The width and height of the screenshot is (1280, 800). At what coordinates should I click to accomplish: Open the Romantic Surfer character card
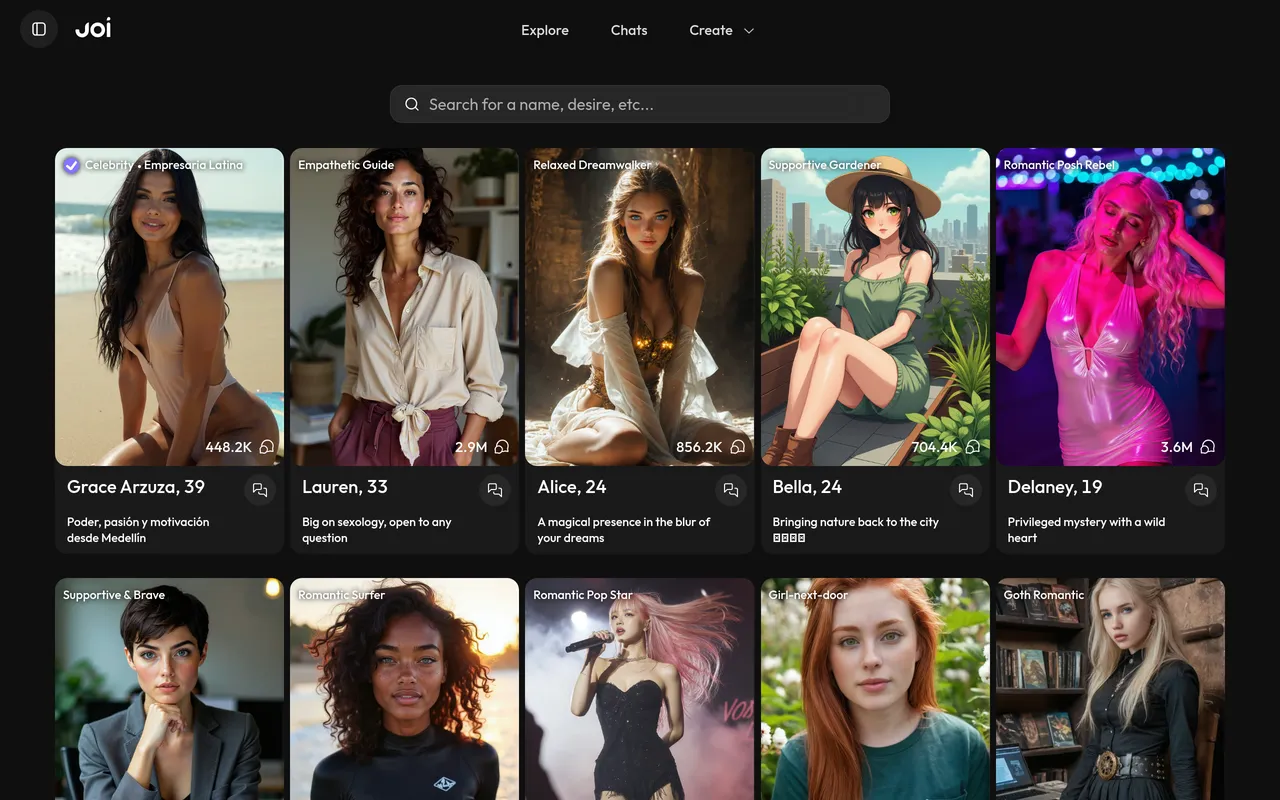coord(405,689)
